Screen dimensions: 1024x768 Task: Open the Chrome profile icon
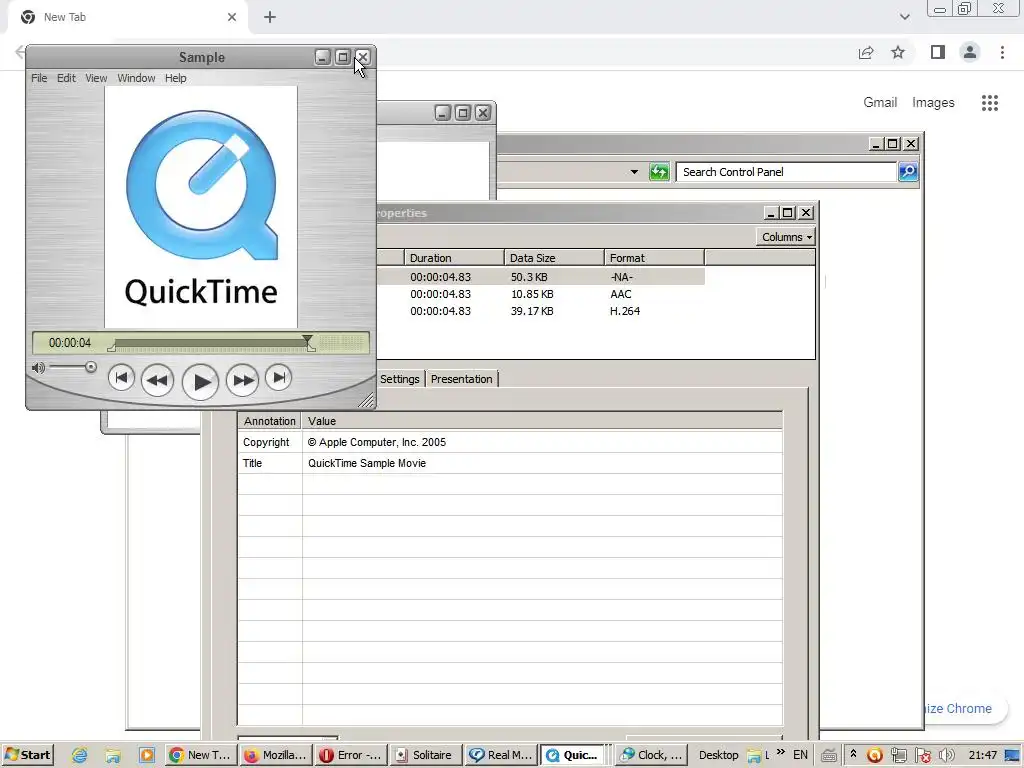pos(970,52)
